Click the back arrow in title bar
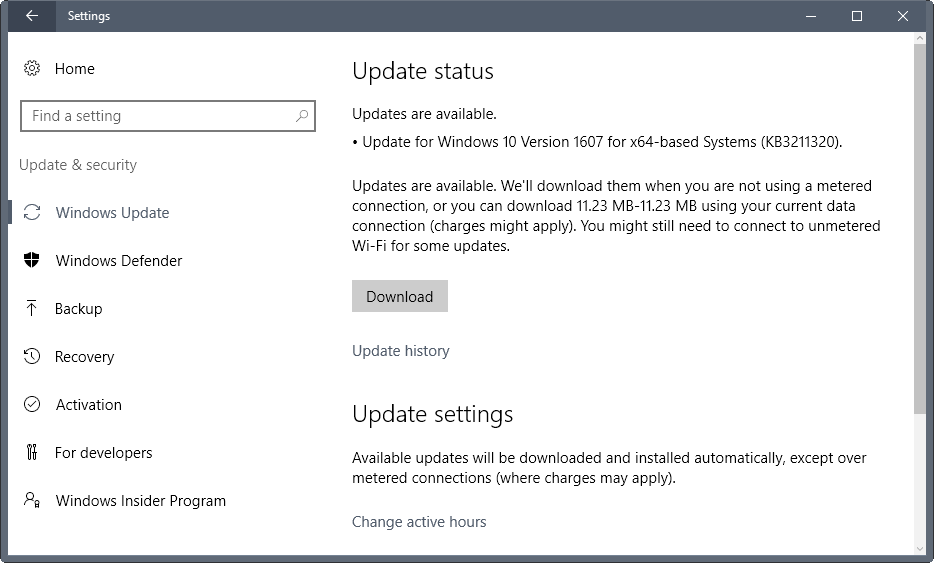 point(32,16)
